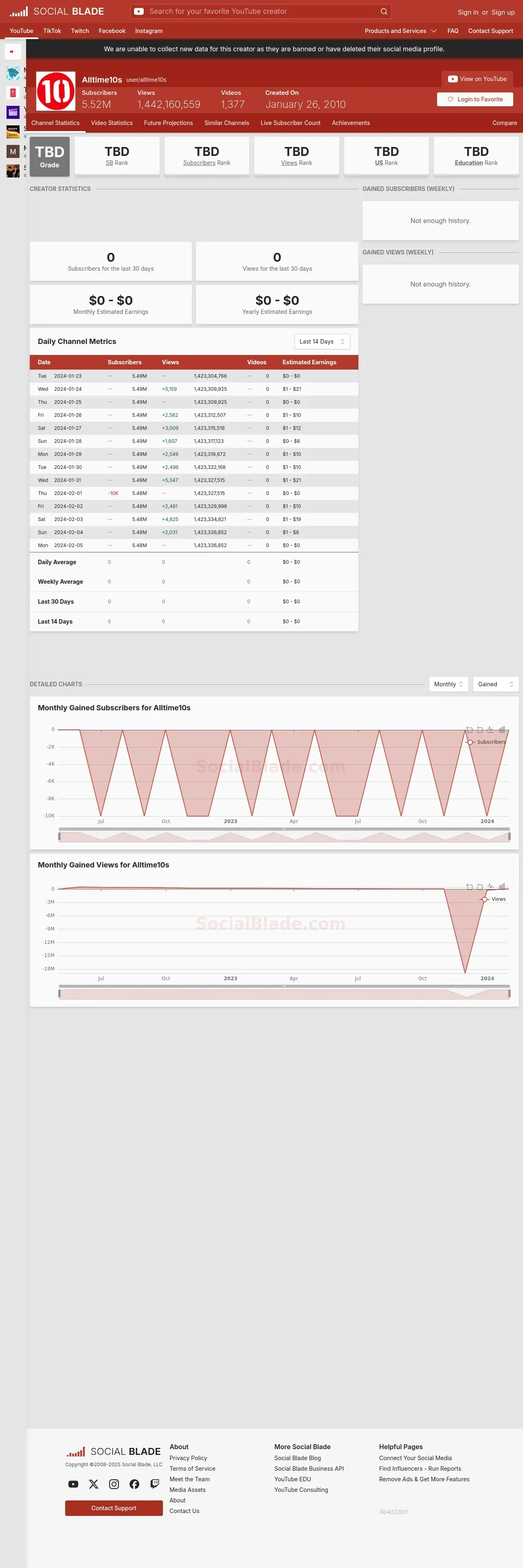Open the Privacy Policy footer link
The image size is (523, 1568).
pos(188,1458)
